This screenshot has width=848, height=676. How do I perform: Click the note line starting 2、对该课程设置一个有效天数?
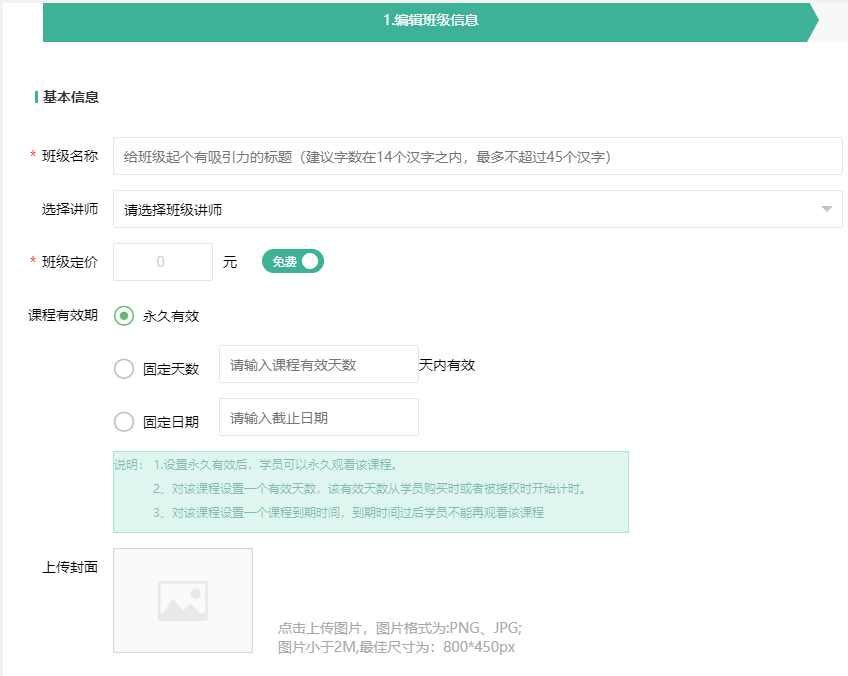click(370, 488)
